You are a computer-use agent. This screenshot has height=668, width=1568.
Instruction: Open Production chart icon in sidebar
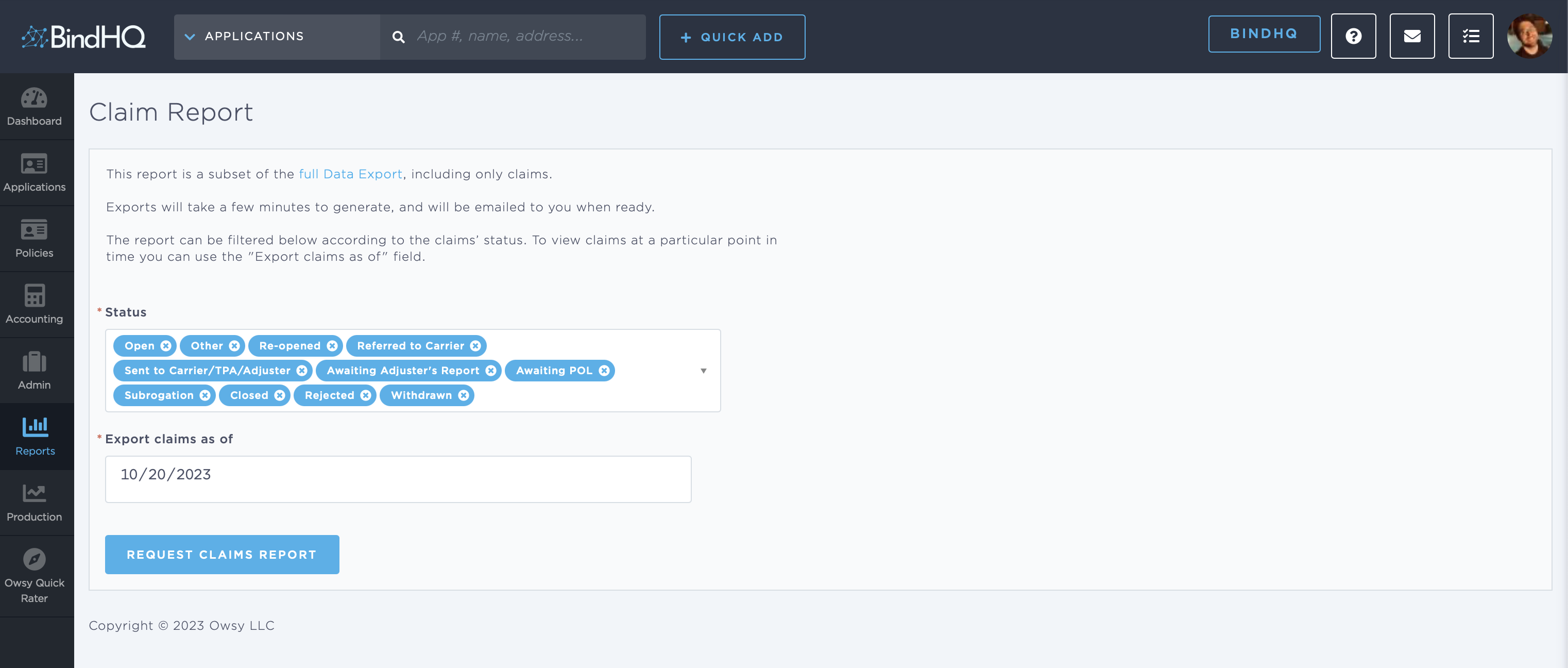[35, 503]
